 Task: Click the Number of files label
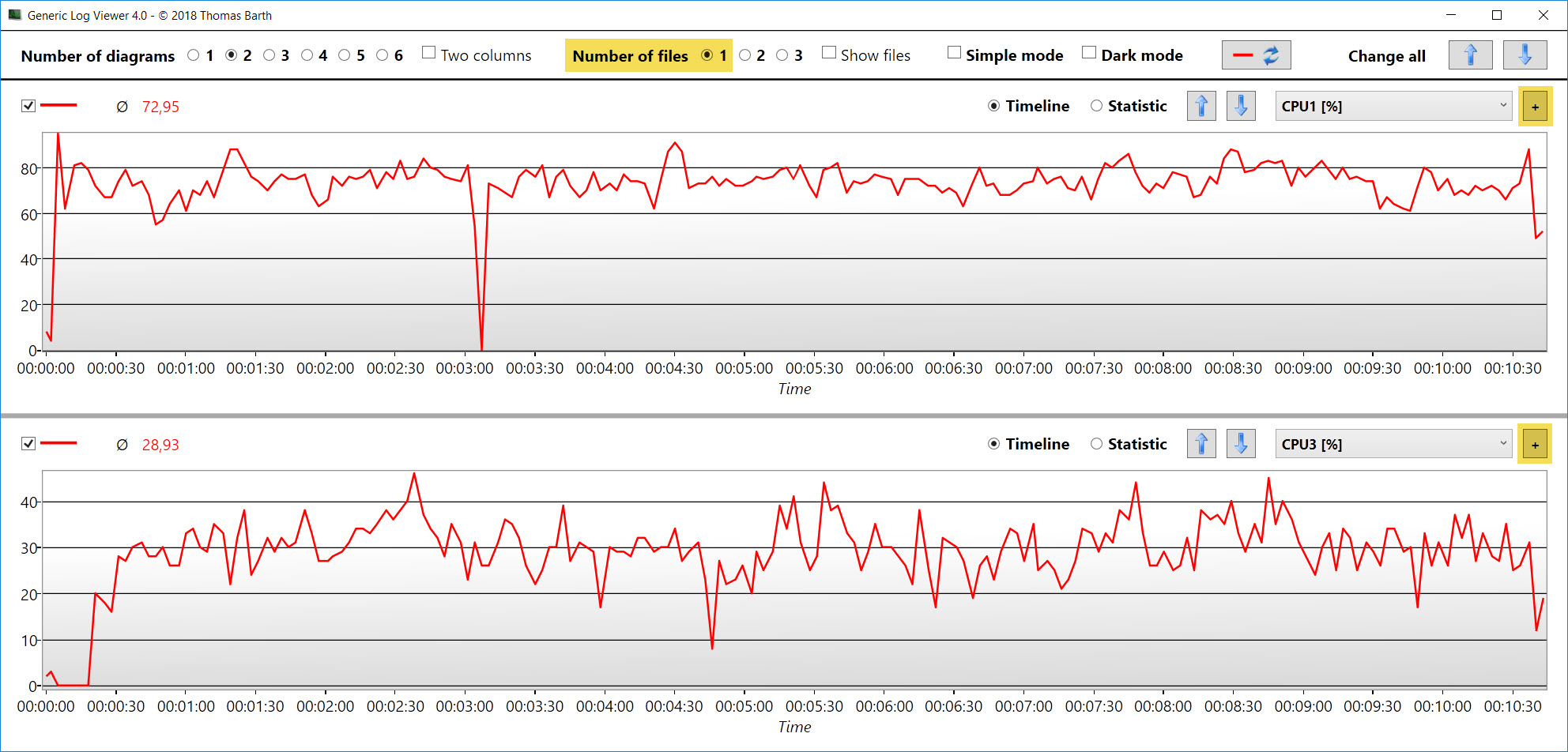click(630, 56)
